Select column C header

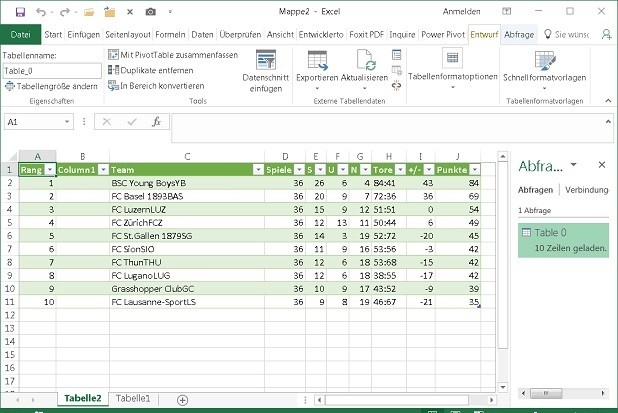click(187, 156)
